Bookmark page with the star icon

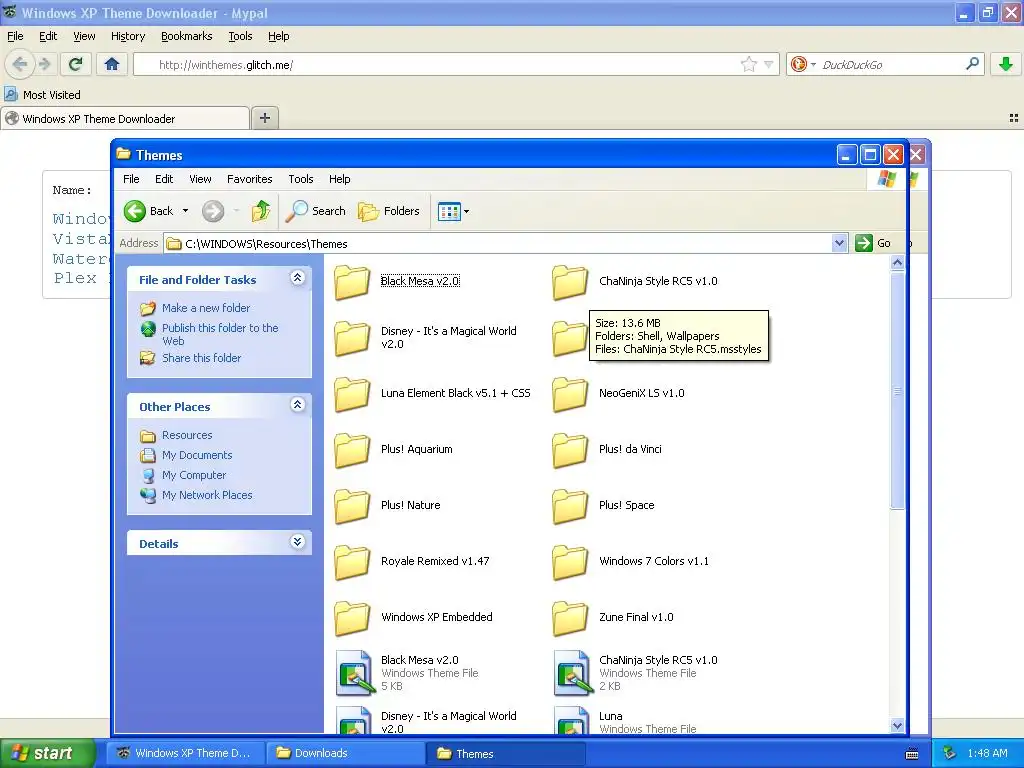point(748,64)
